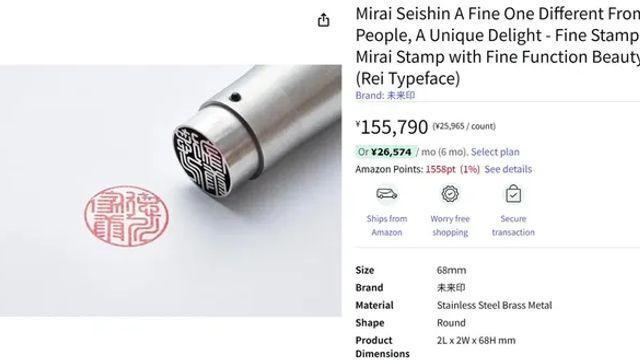The width and height of the screenshot is (640, 360).
Task: Click the main stamp product image
Action: [171, 190]
